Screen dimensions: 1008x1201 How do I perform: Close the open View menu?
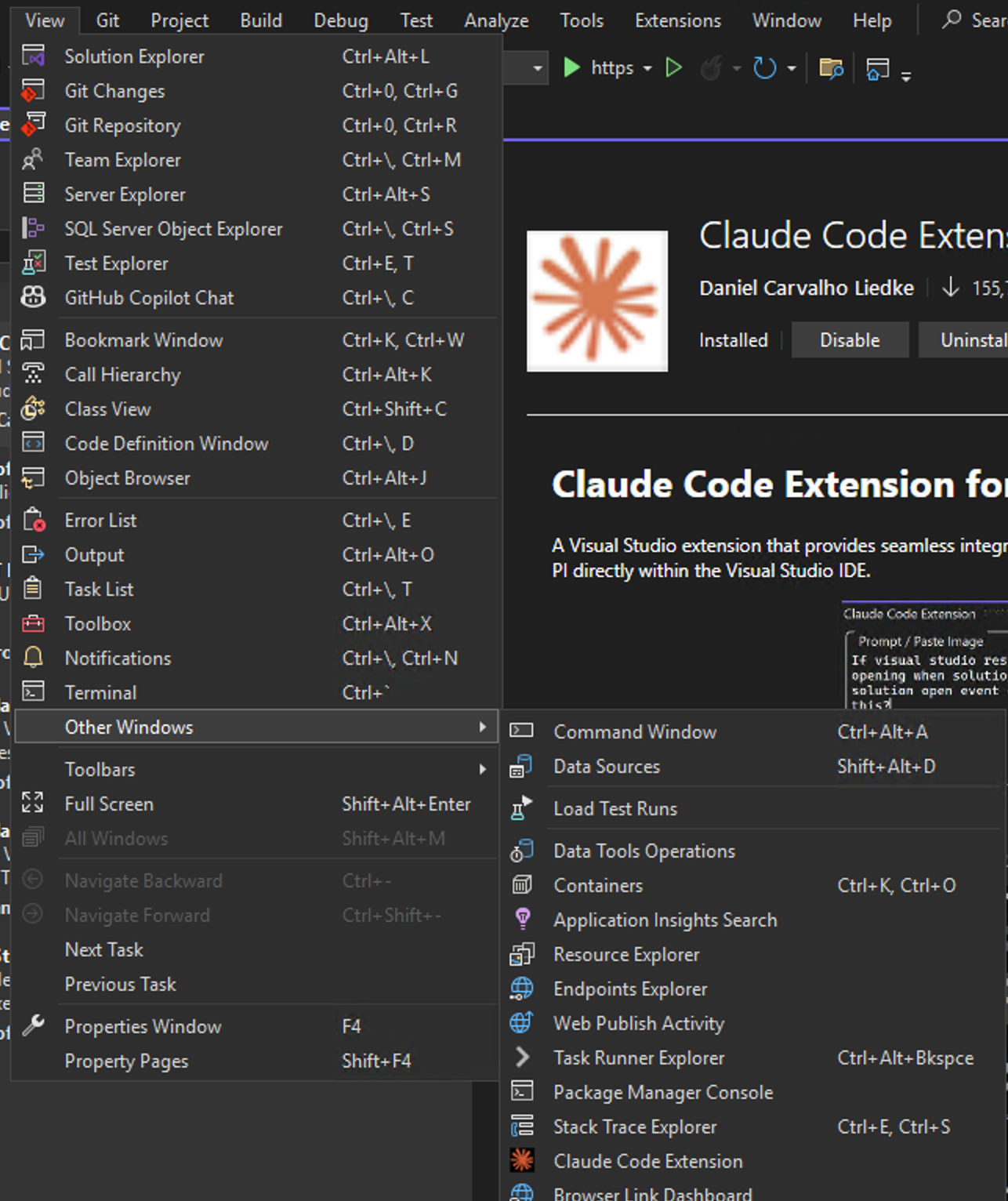45,20
